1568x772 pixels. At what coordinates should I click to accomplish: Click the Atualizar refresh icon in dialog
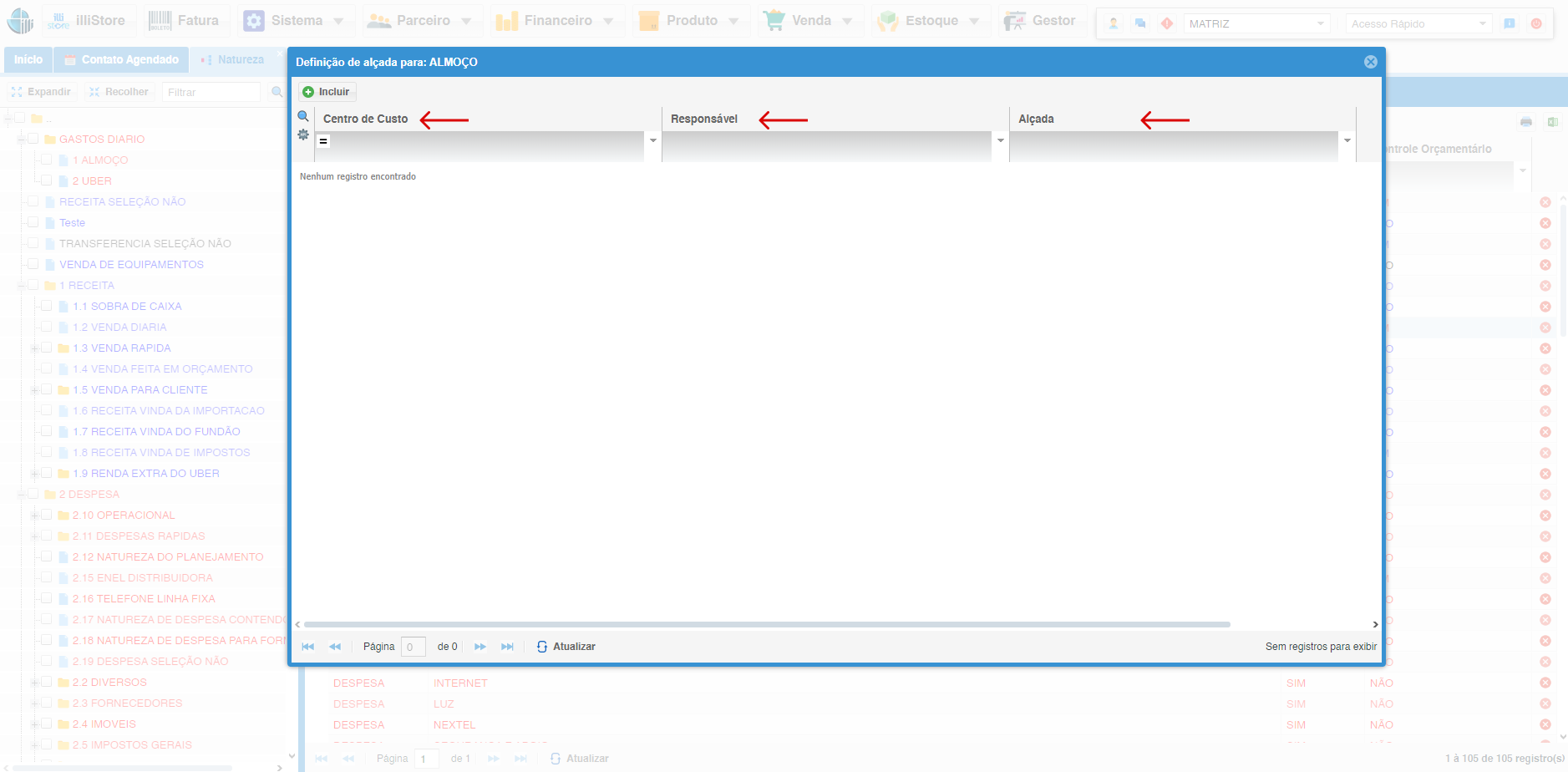click(x=542, y=647)
